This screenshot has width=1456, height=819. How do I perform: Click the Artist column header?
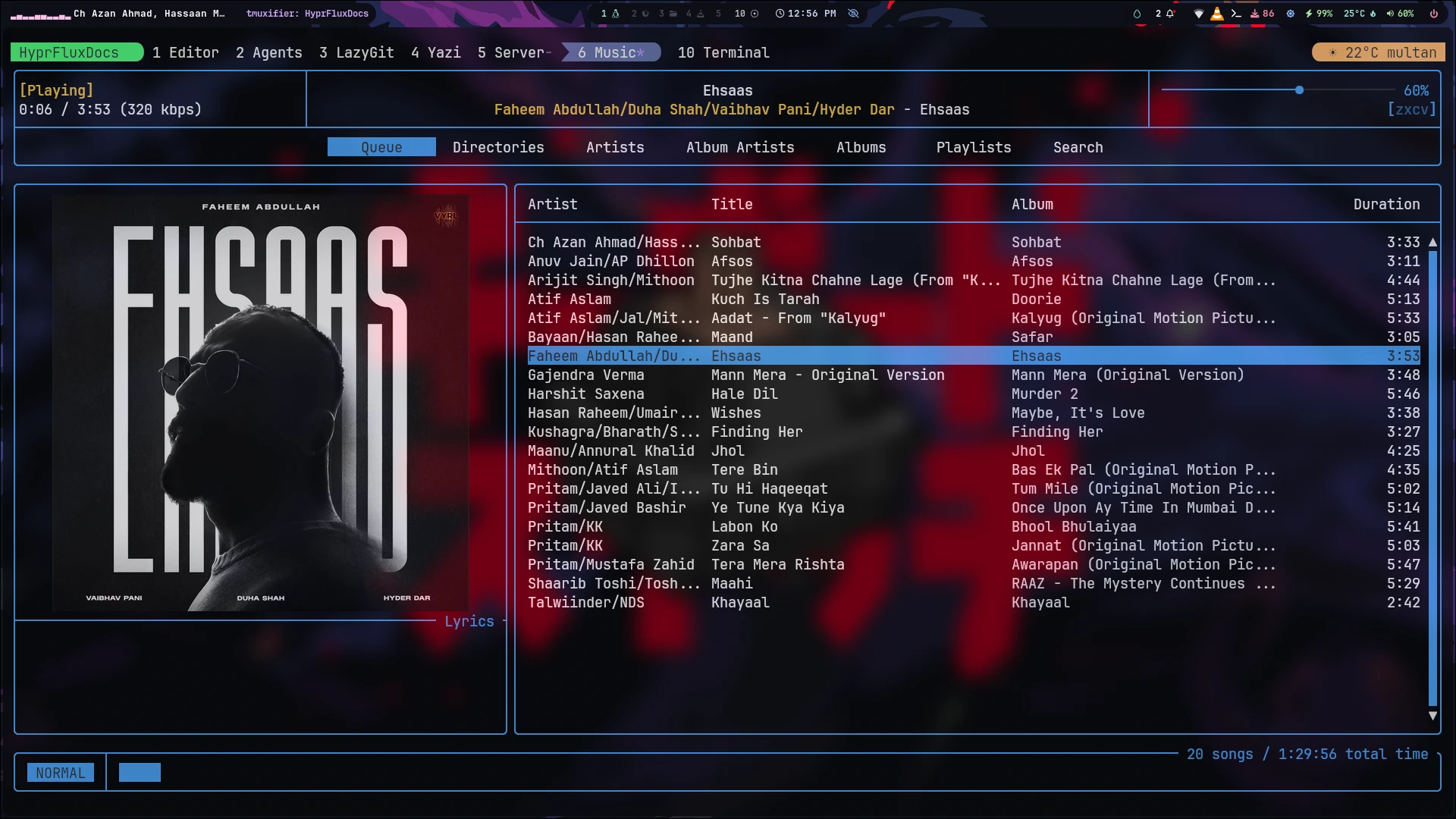[x=553, y=204]
